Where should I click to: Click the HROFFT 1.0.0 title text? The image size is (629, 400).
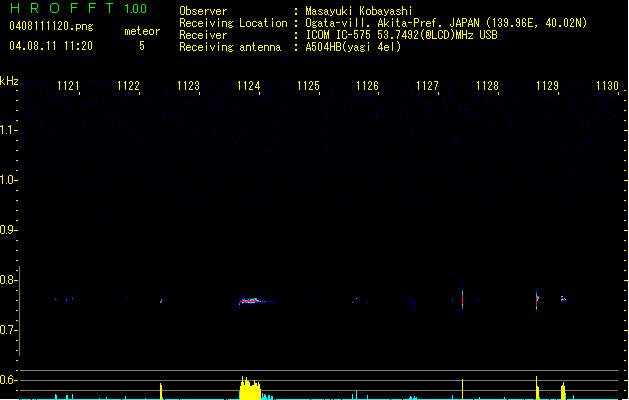point(79,8)
